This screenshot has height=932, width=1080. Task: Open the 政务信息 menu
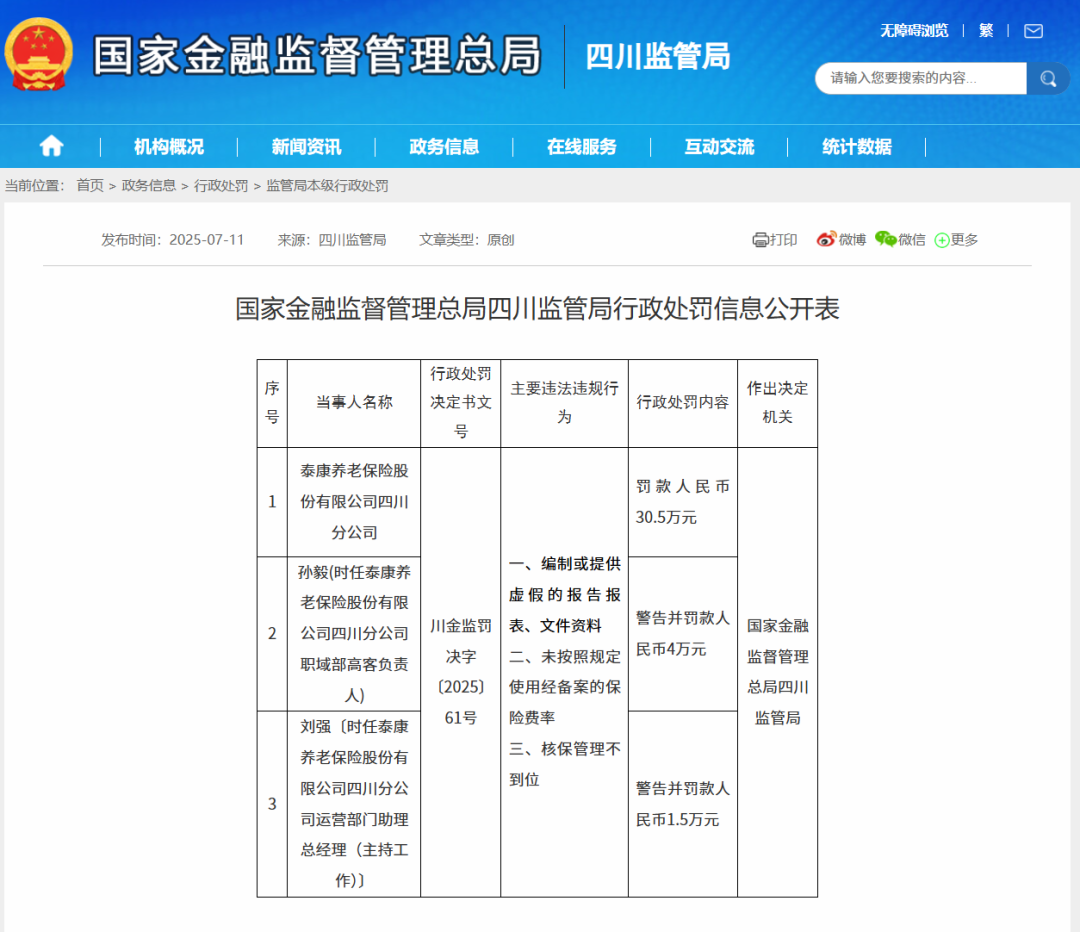tap(444, 147)
